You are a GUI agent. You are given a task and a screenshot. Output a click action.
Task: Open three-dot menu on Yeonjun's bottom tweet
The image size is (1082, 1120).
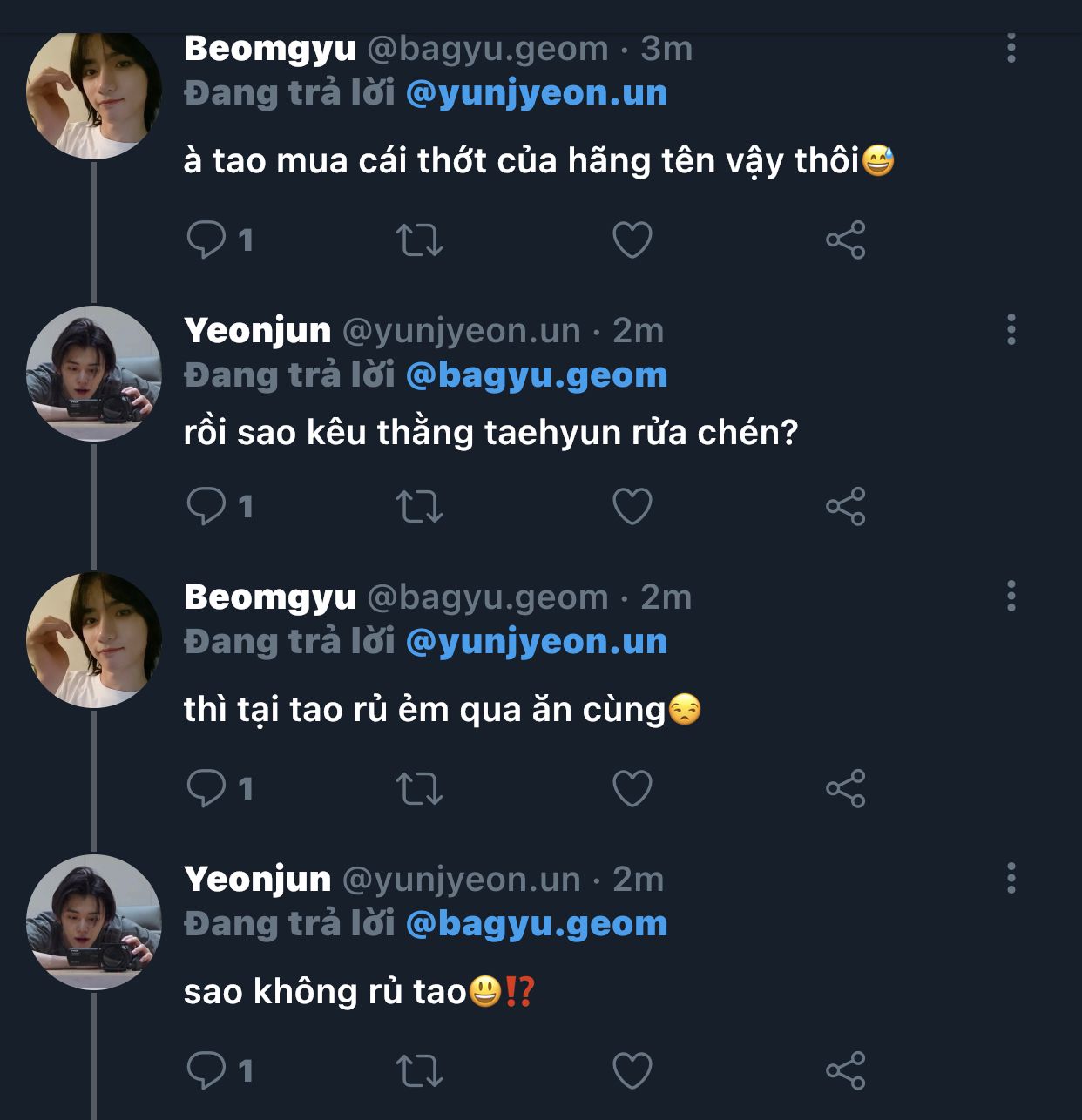click(x=1011, y=879)
